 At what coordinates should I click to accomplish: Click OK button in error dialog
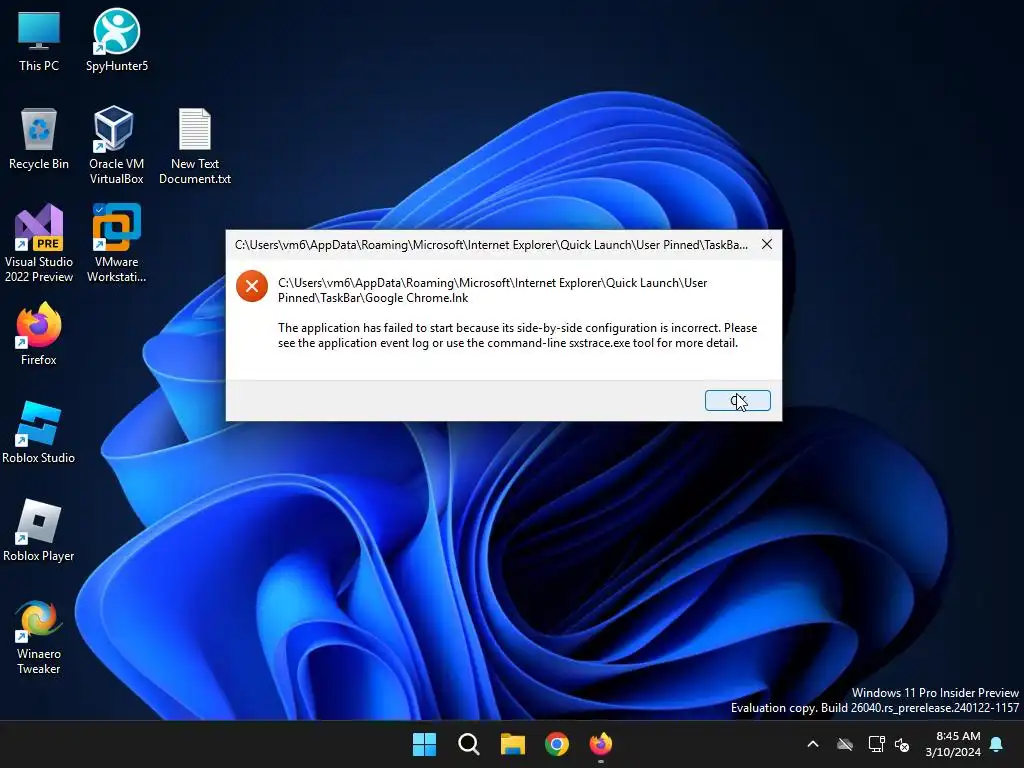(737, 400)
